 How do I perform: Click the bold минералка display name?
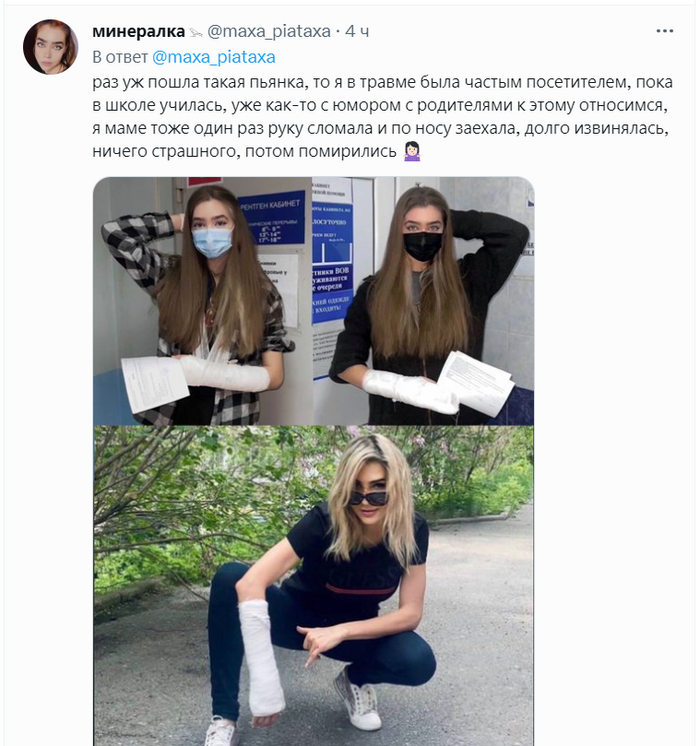[138, 31]
